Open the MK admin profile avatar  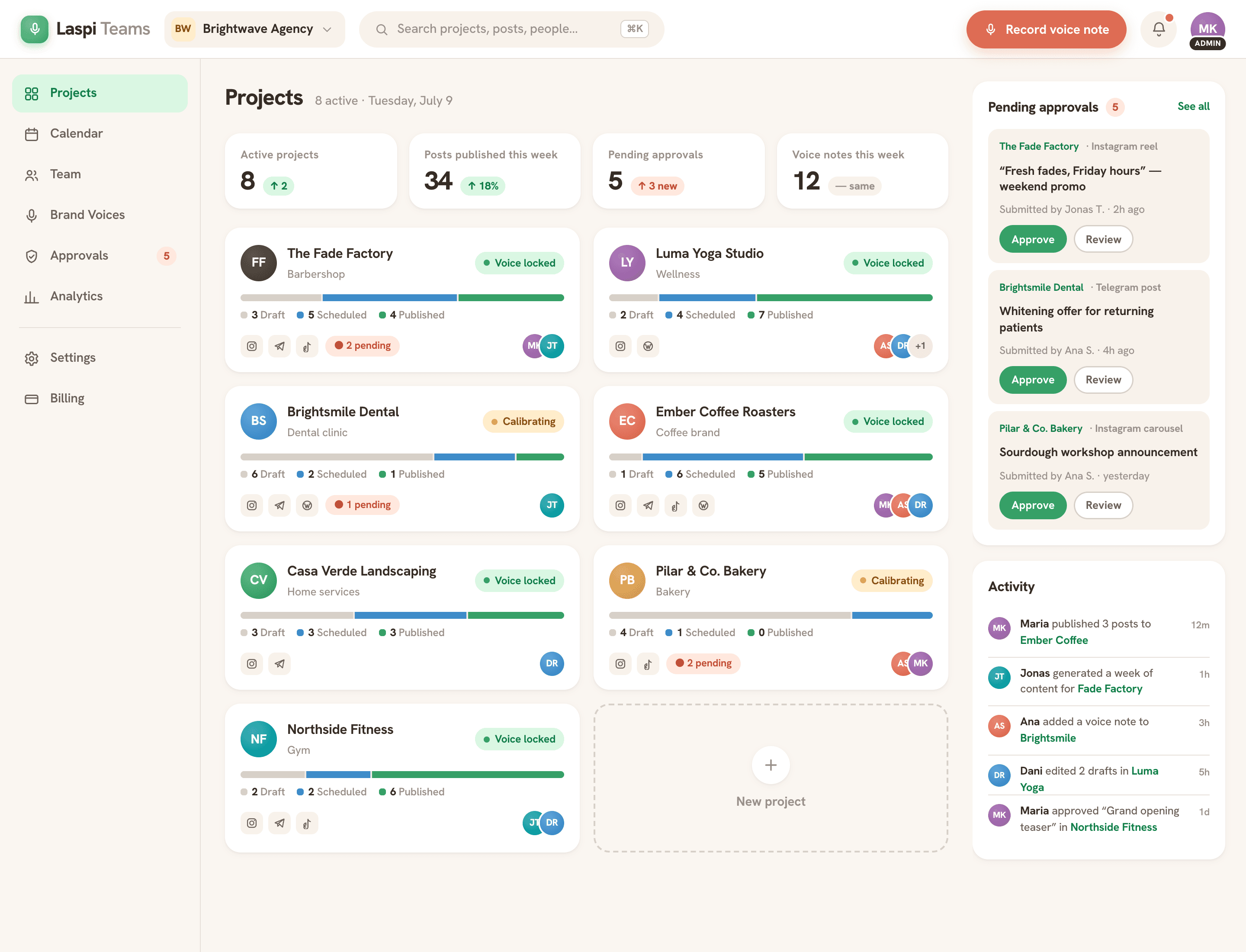click(x=1207, y=29)
